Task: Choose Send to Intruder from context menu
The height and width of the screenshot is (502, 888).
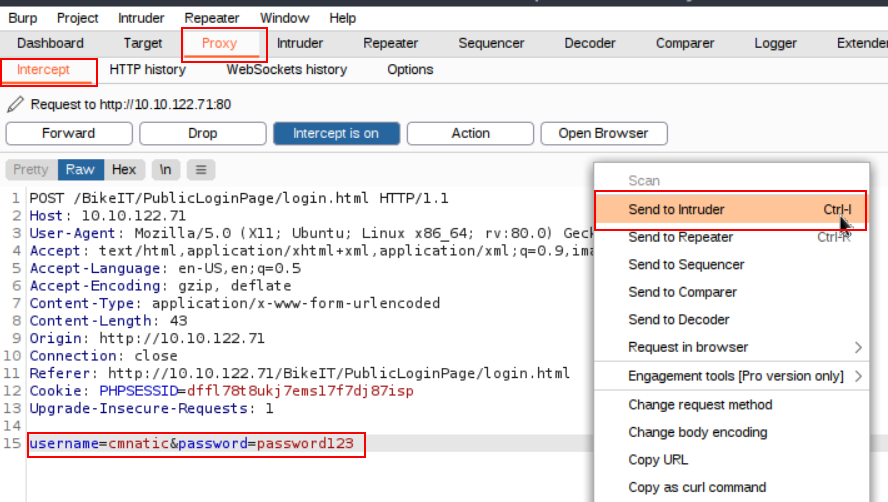Action: pos(731,210)
